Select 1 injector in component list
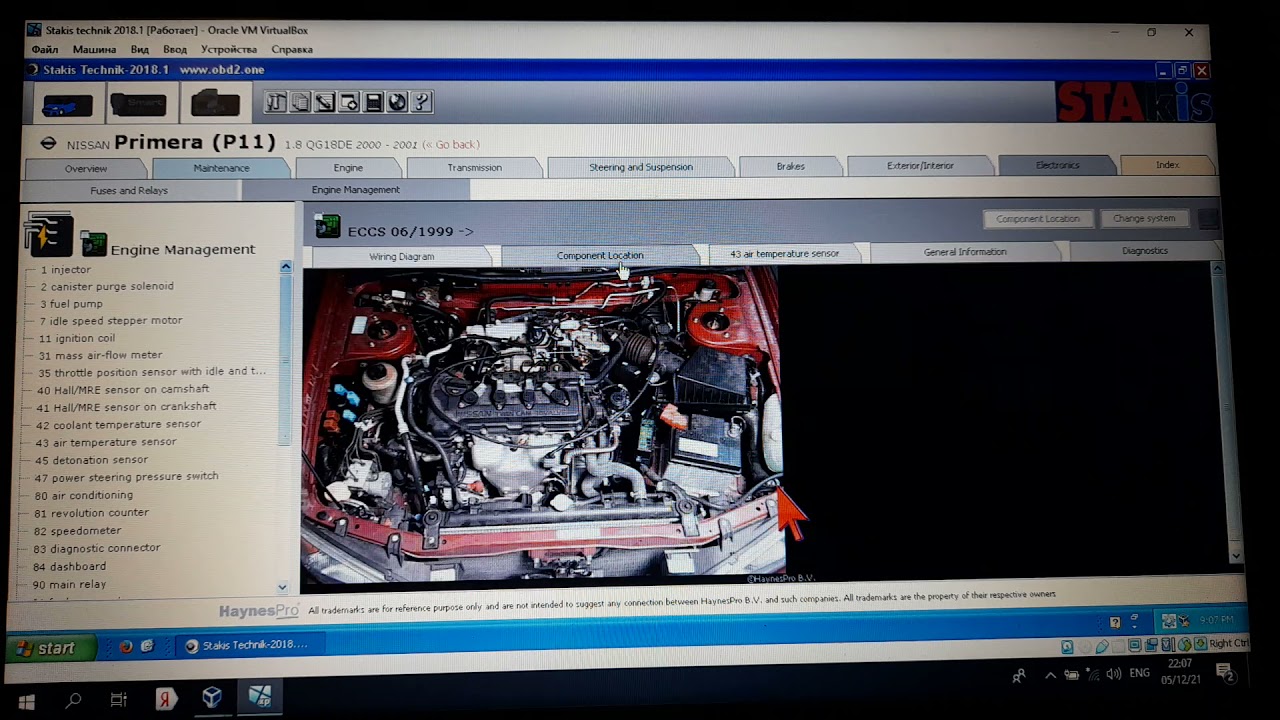This screenshot has height=720, width=1280. point(66,270)
